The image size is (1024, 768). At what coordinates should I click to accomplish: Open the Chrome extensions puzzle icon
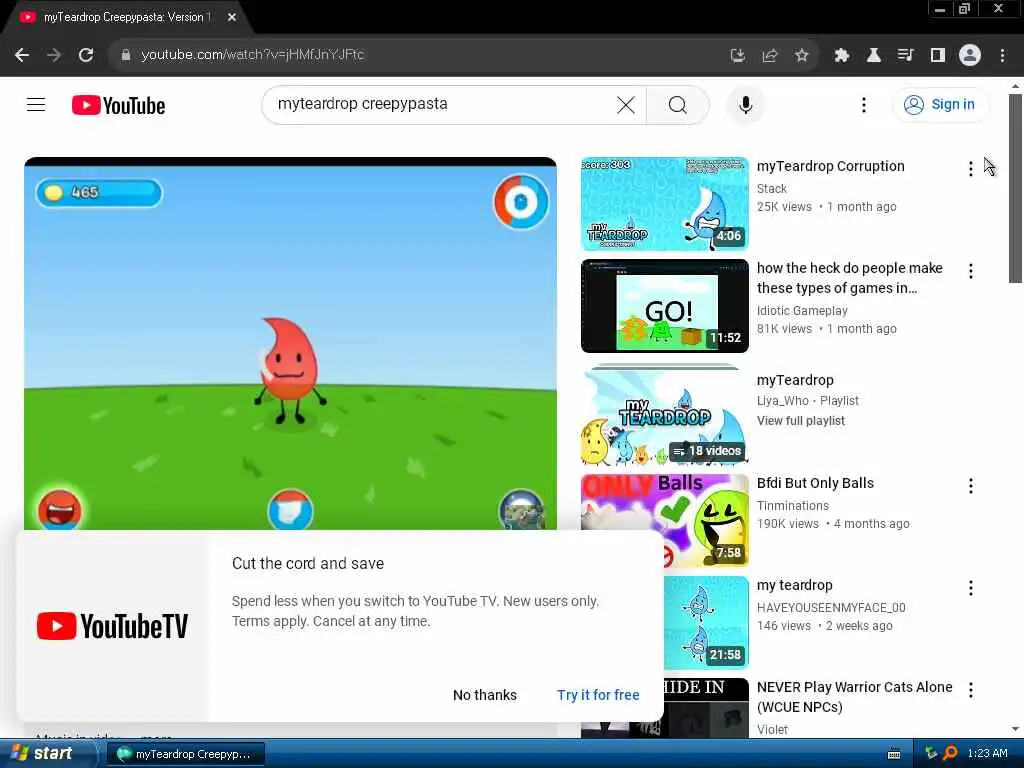(841, 56)
